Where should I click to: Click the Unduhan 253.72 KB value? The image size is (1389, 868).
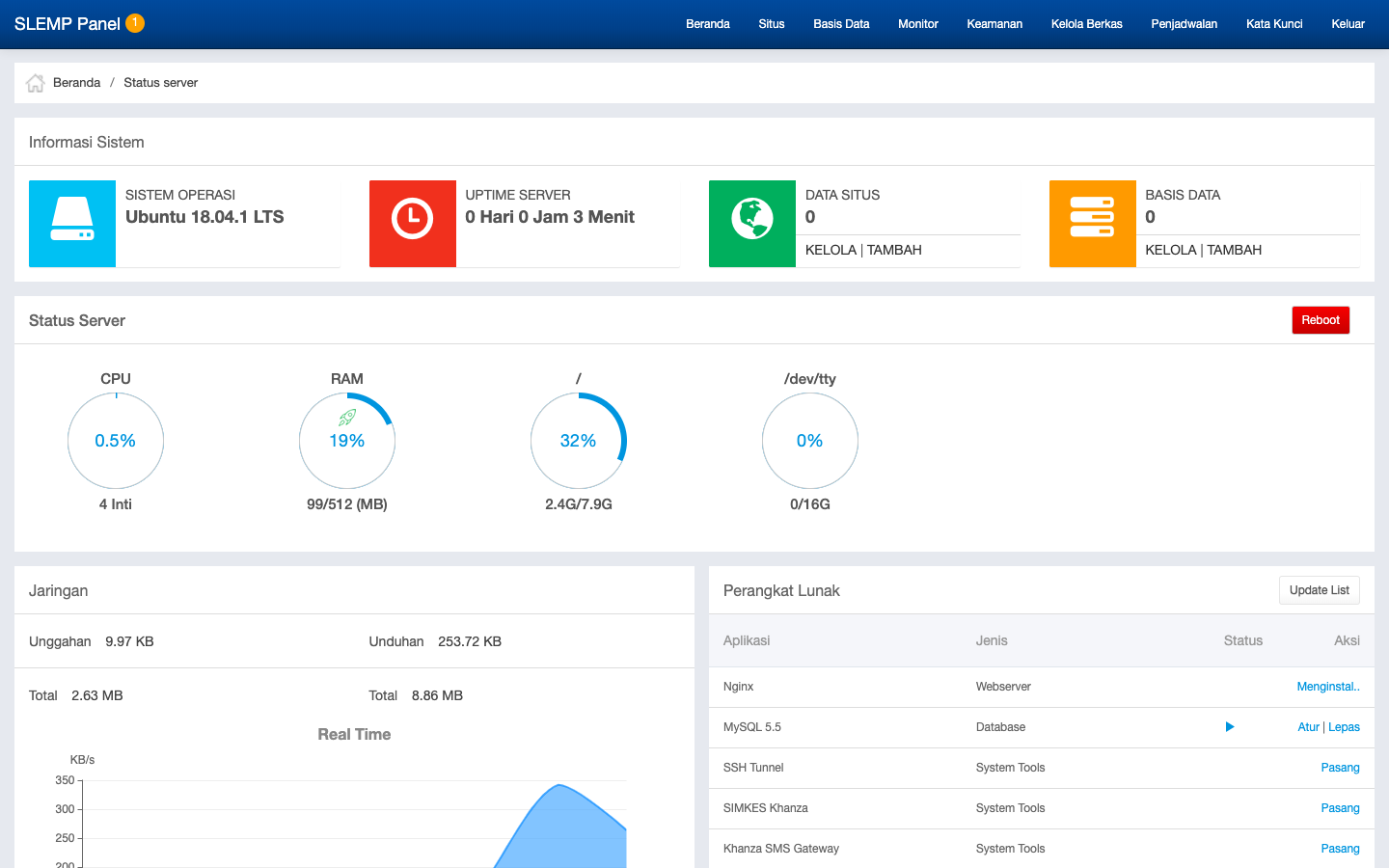click(x=470, y=641)
